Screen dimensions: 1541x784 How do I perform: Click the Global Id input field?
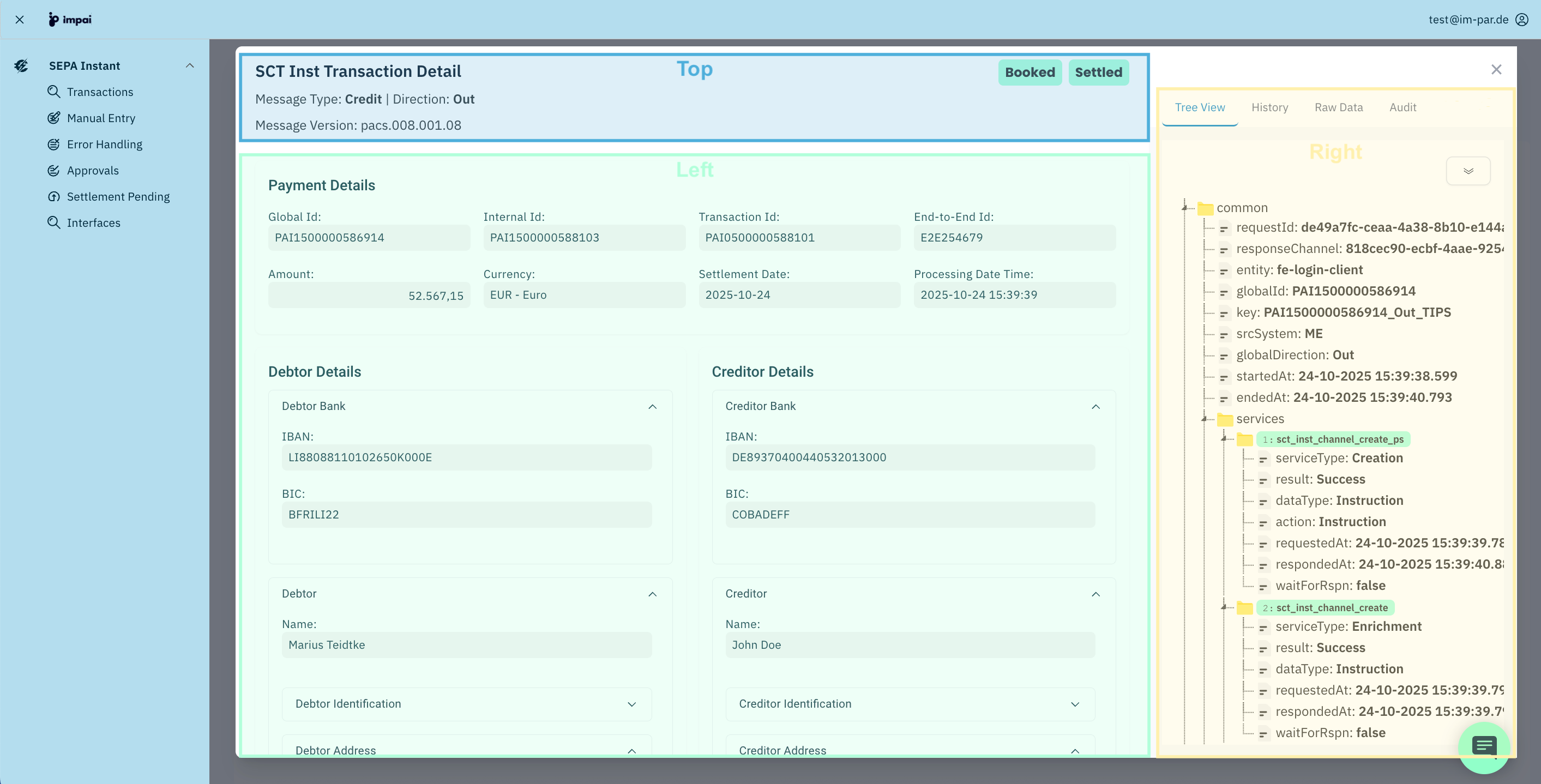tap(369, 237)
